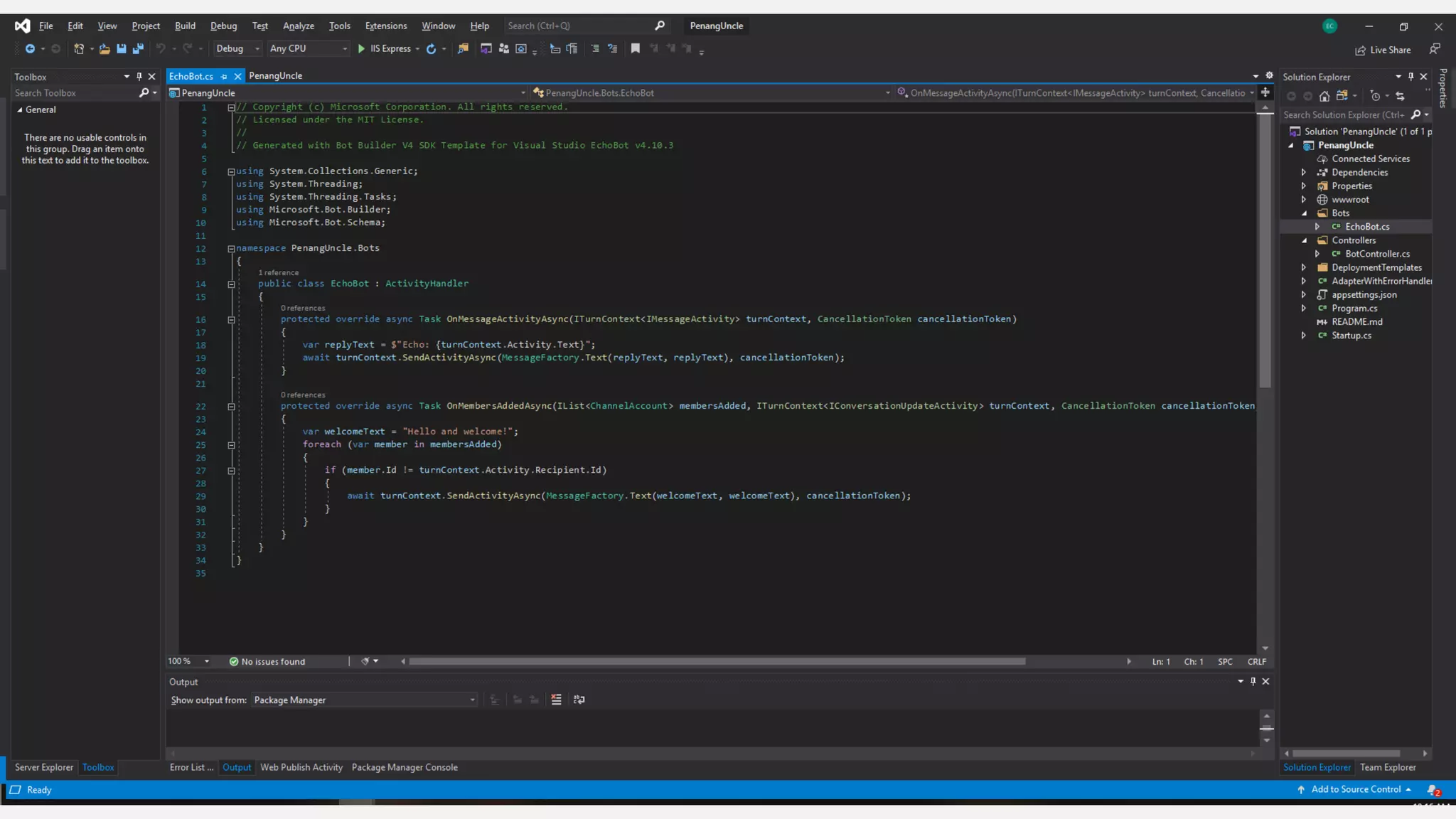Screen dimensions: 1456x819
Task: Open the Extensions menu
Action: click(x=385, y=26)
